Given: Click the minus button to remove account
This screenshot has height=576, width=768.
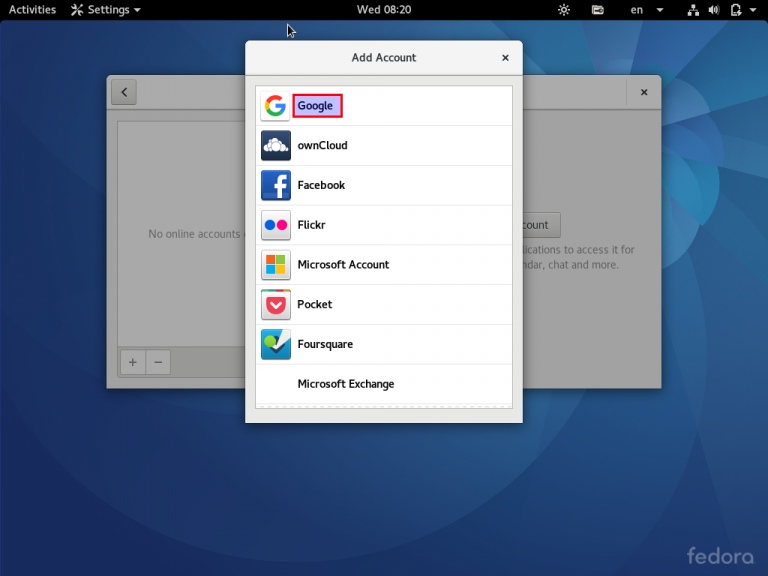Looking at the screenshot, I should [158, 362].
